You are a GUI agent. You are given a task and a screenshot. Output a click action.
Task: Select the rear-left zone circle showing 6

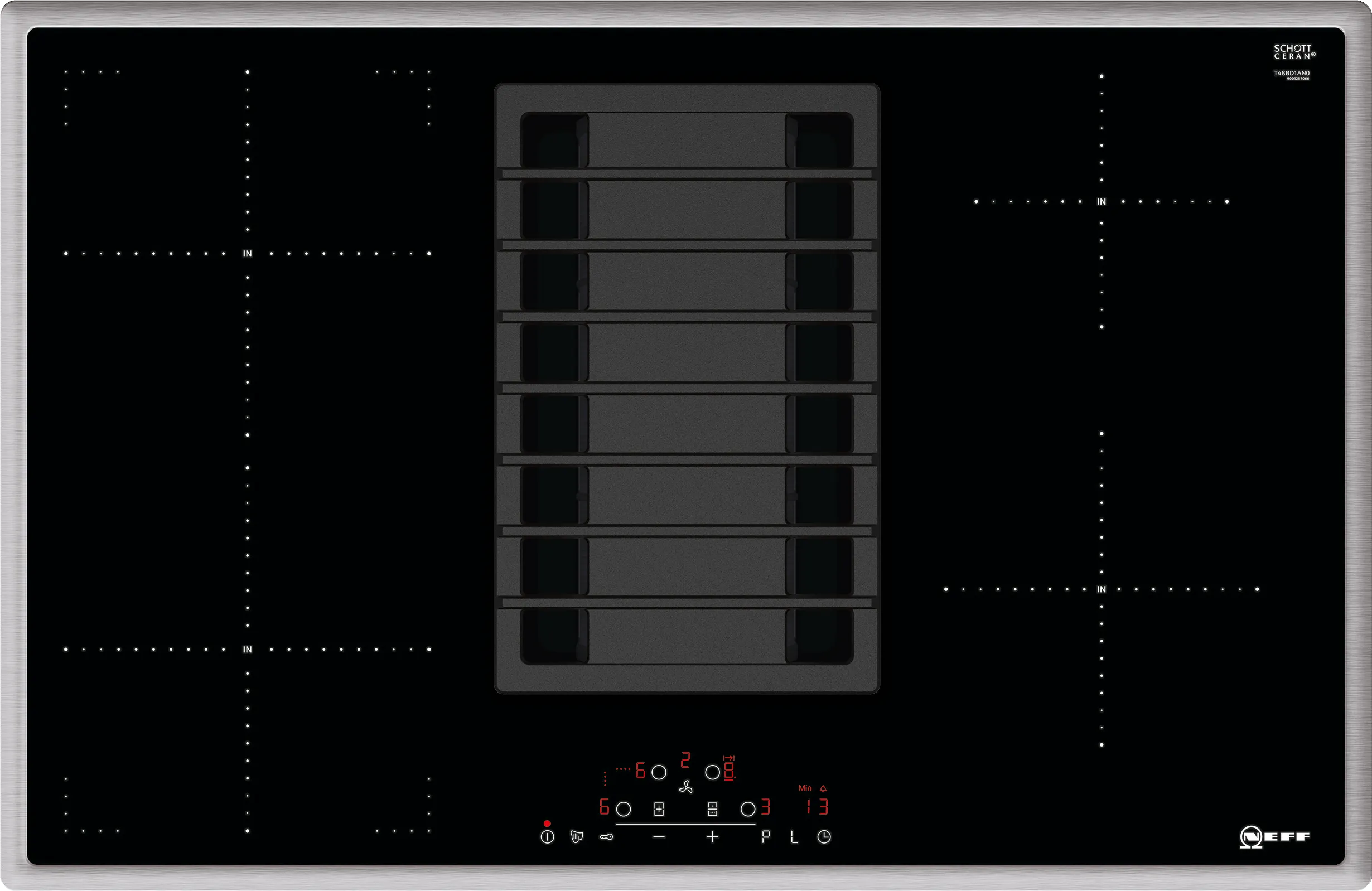click(658, 772)
